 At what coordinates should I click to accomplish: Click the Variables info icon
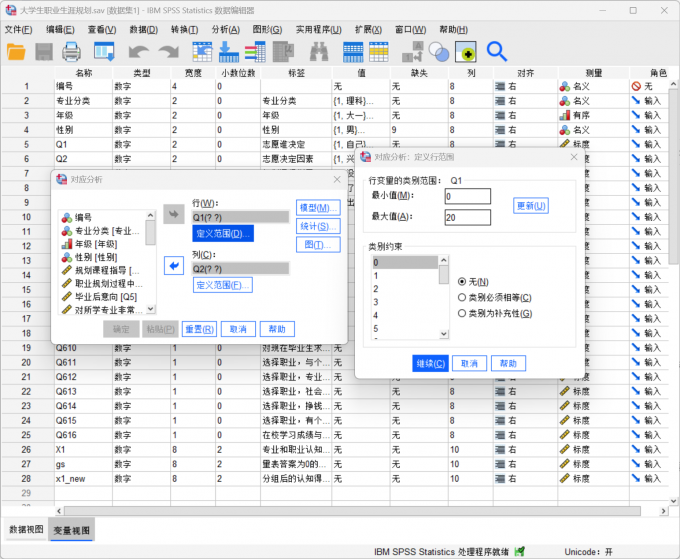[255, 52]
